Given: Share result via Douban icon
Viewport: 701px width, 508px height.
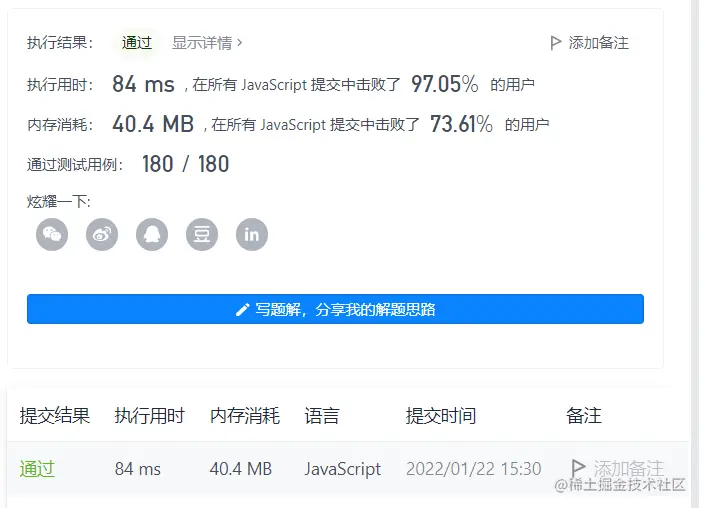Looking at the screenshot, I should (202, 234).
